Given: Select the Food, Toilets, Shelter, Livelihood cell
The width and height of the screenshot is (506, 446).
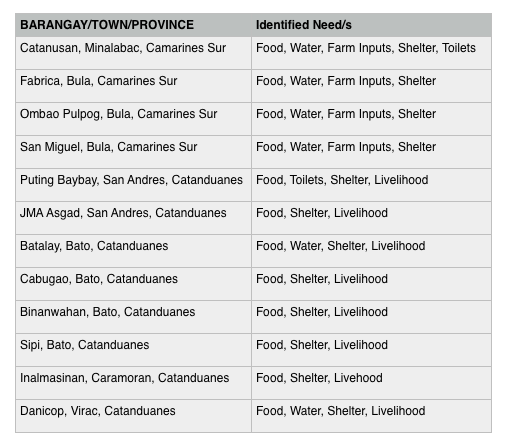Looking at the screenshot, I should 371,185.
